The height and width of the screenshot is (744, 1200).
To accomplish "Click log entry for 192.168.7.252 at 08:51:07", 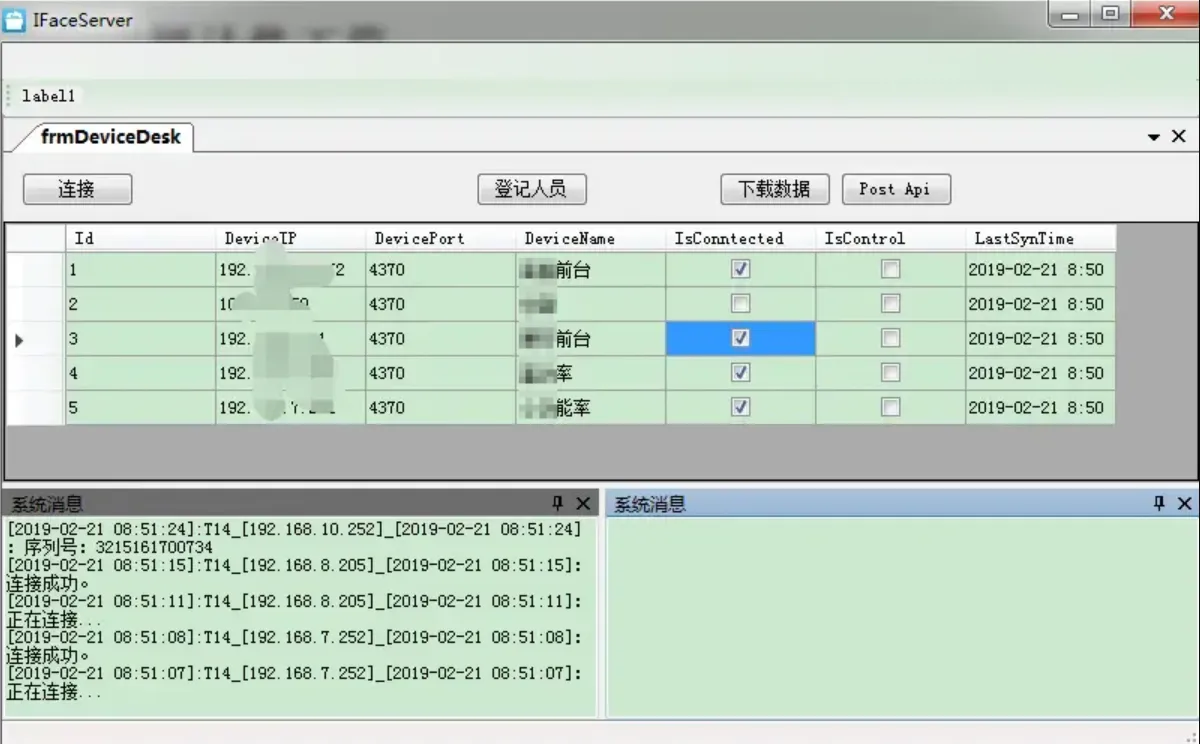I will click(294, 673).
